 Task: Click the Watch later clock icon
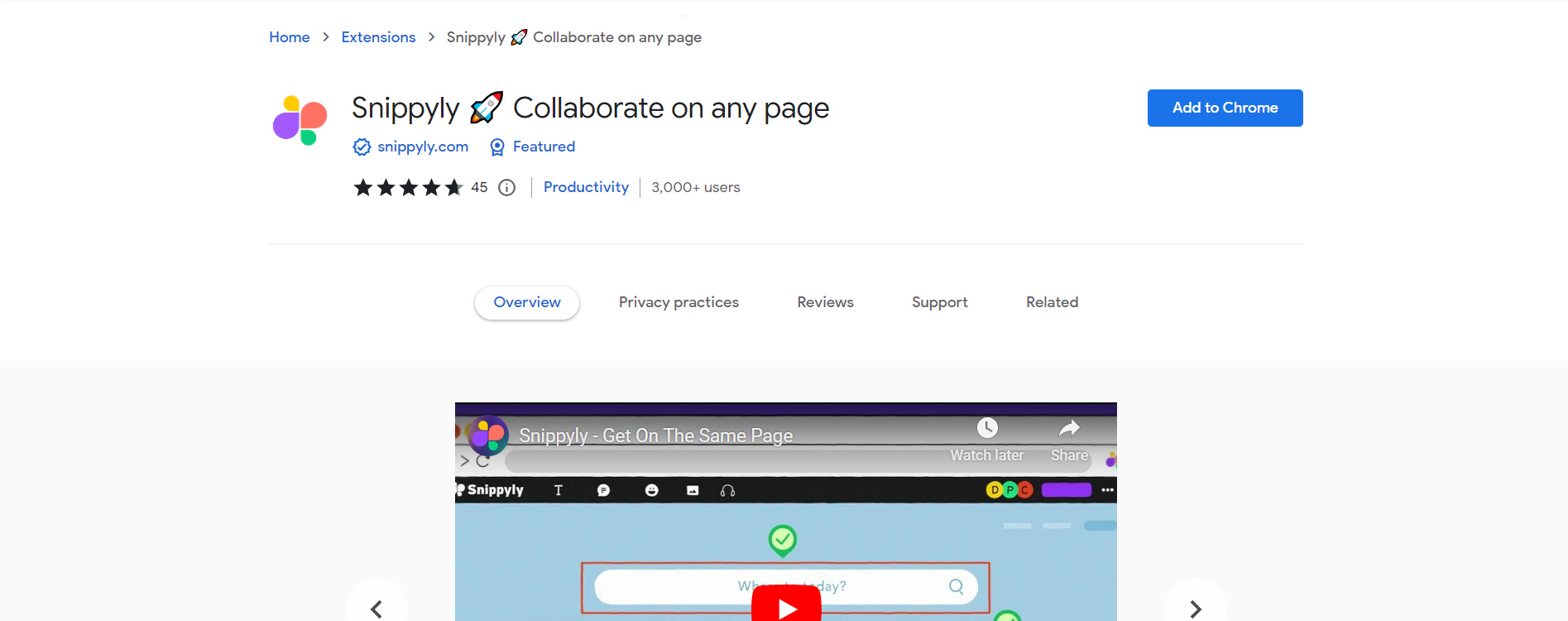click(x=987, y=428)
